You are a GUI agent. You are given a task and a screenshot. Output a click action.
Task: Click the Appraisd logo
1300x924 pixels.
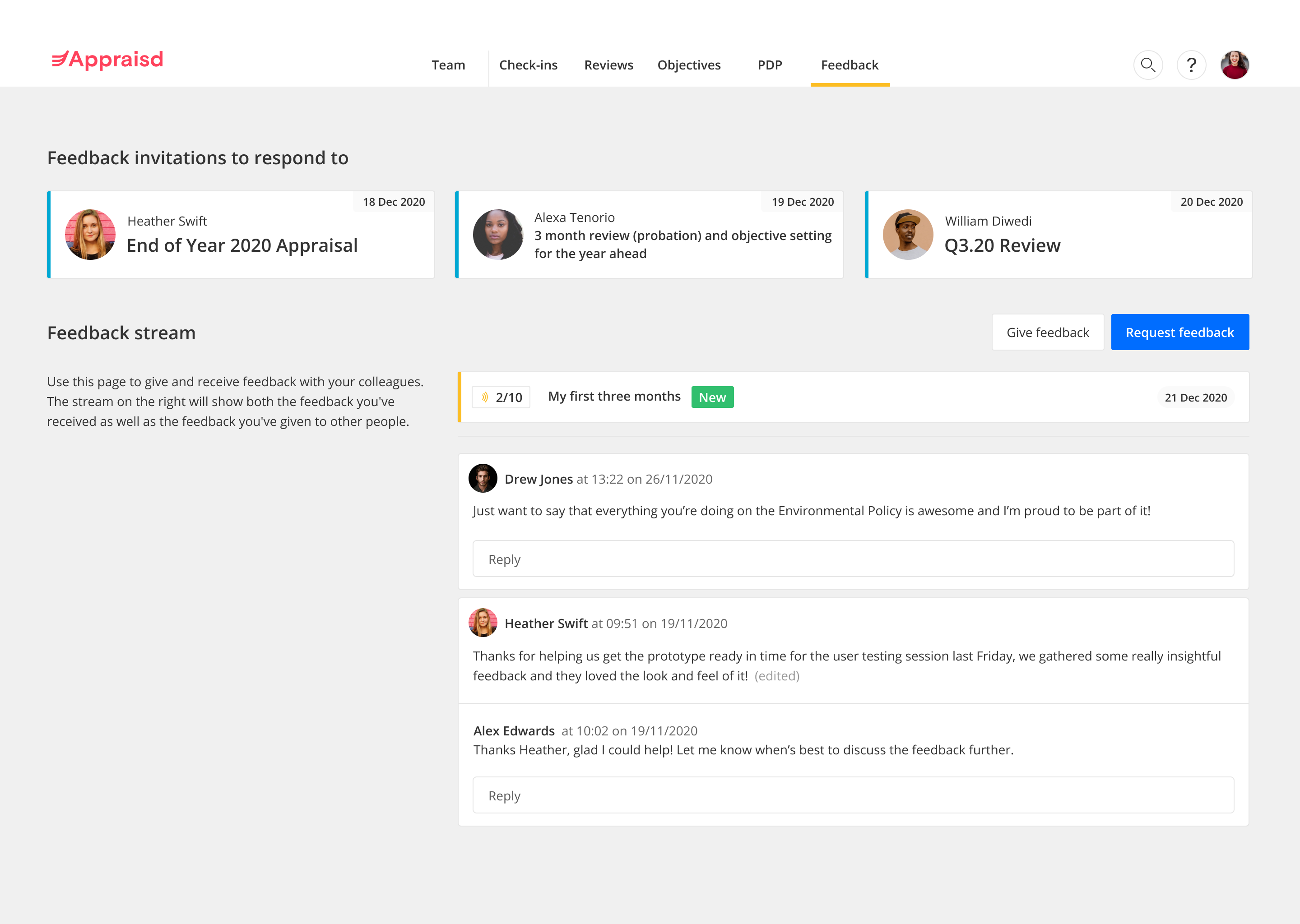[x=107, y=60]
